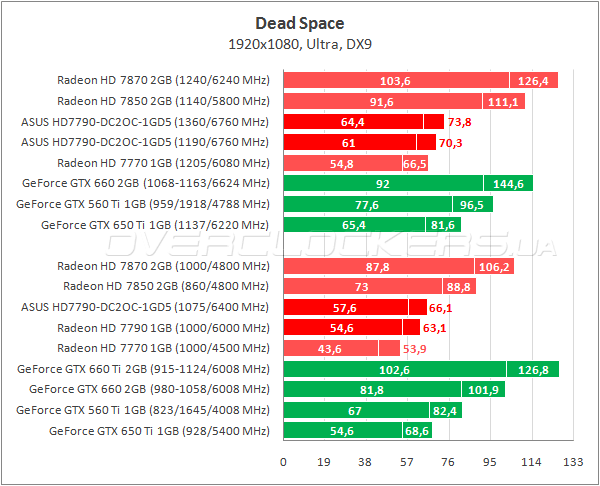The image size is (600, 486).
Task: Click the bar value 103,6
Action: (395, 81)
